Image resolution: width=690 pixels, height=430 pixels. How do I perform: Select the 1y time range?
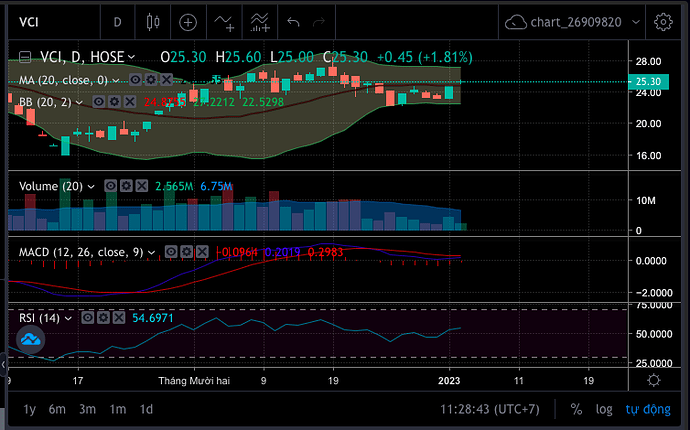(29, 409)
